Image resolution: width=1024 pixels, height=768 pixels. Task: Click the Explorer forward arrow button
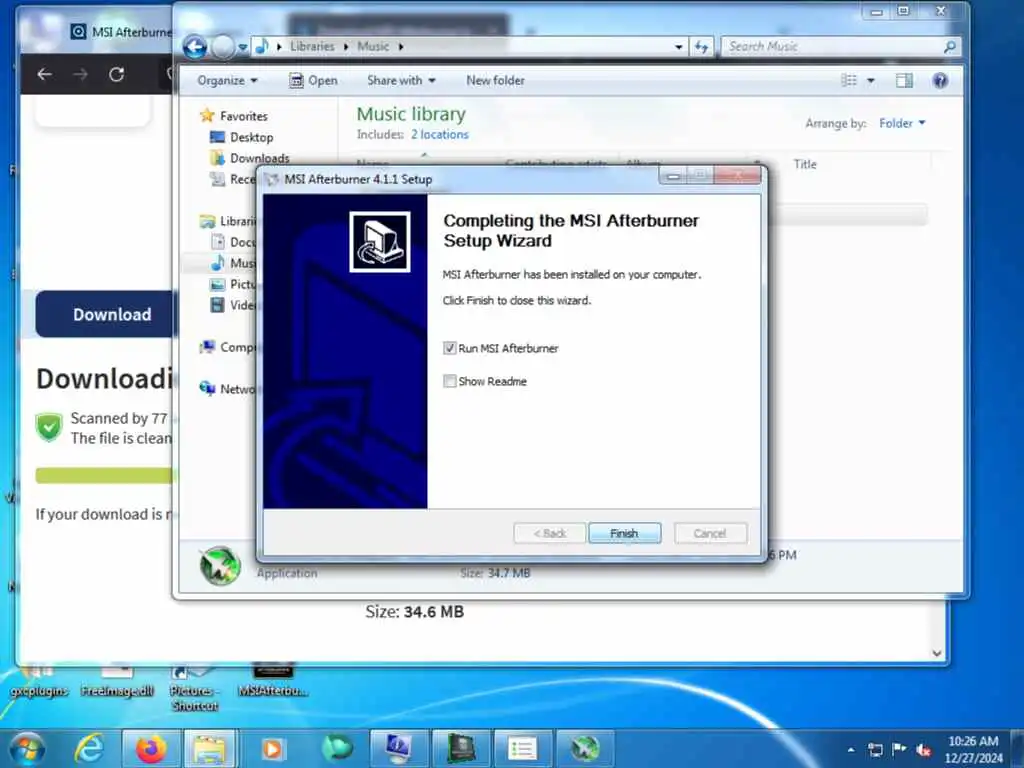click(x=223, y=47)
